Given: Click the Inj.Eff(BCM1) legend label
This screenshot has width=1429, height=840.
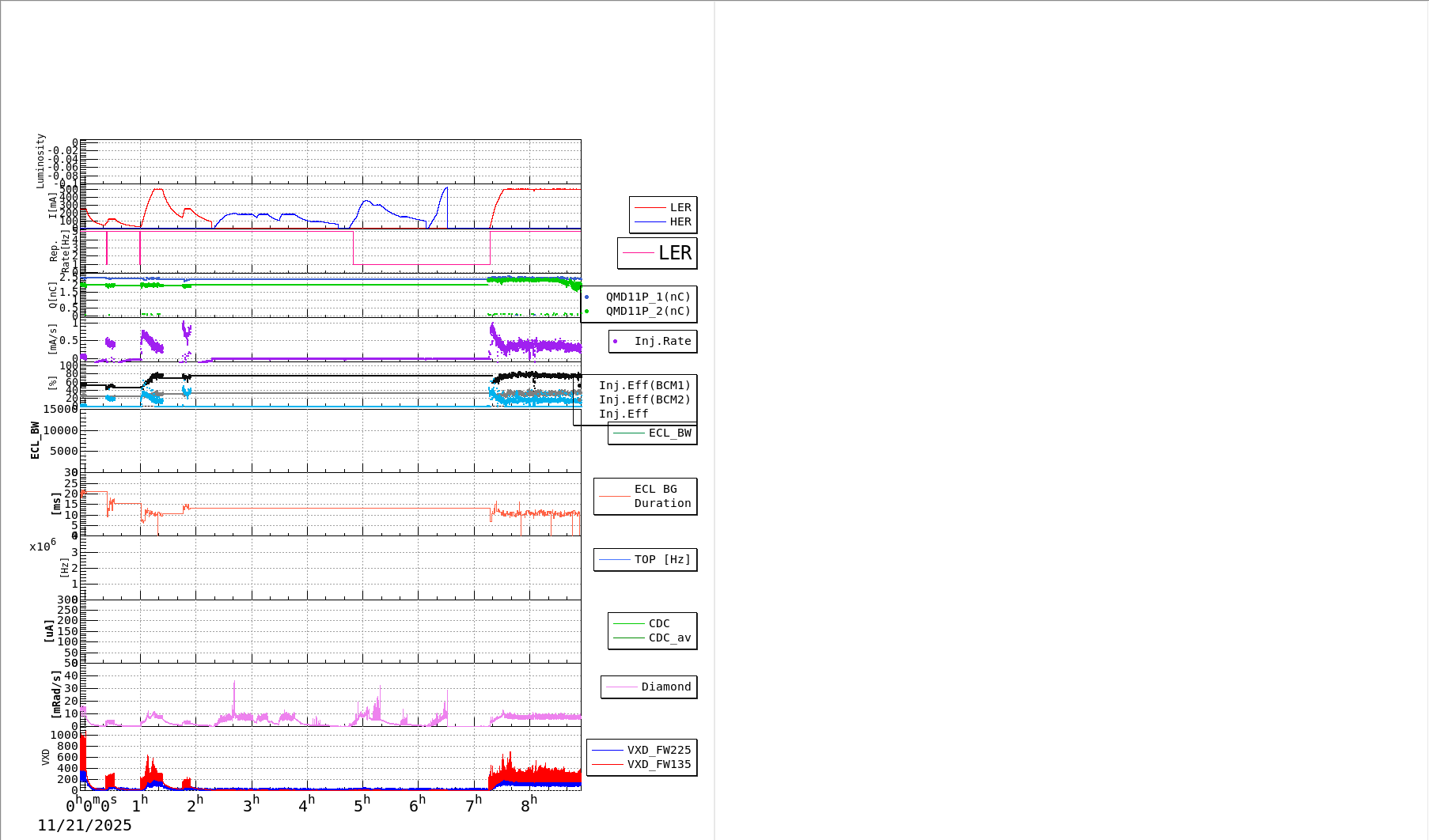Looking at the screenshot, I should [644, 386].
